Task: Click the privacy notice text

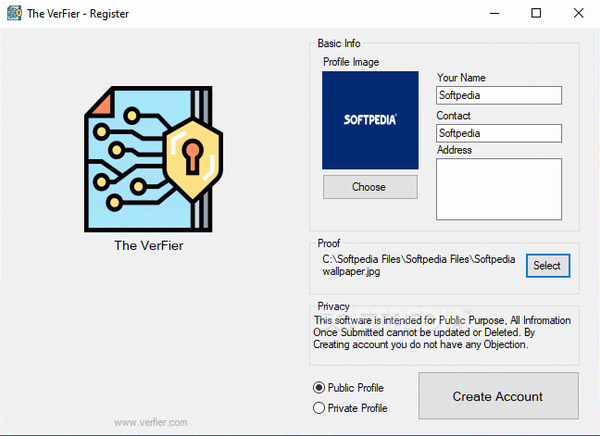Action: pyautogui.click(x=442, y=332)
